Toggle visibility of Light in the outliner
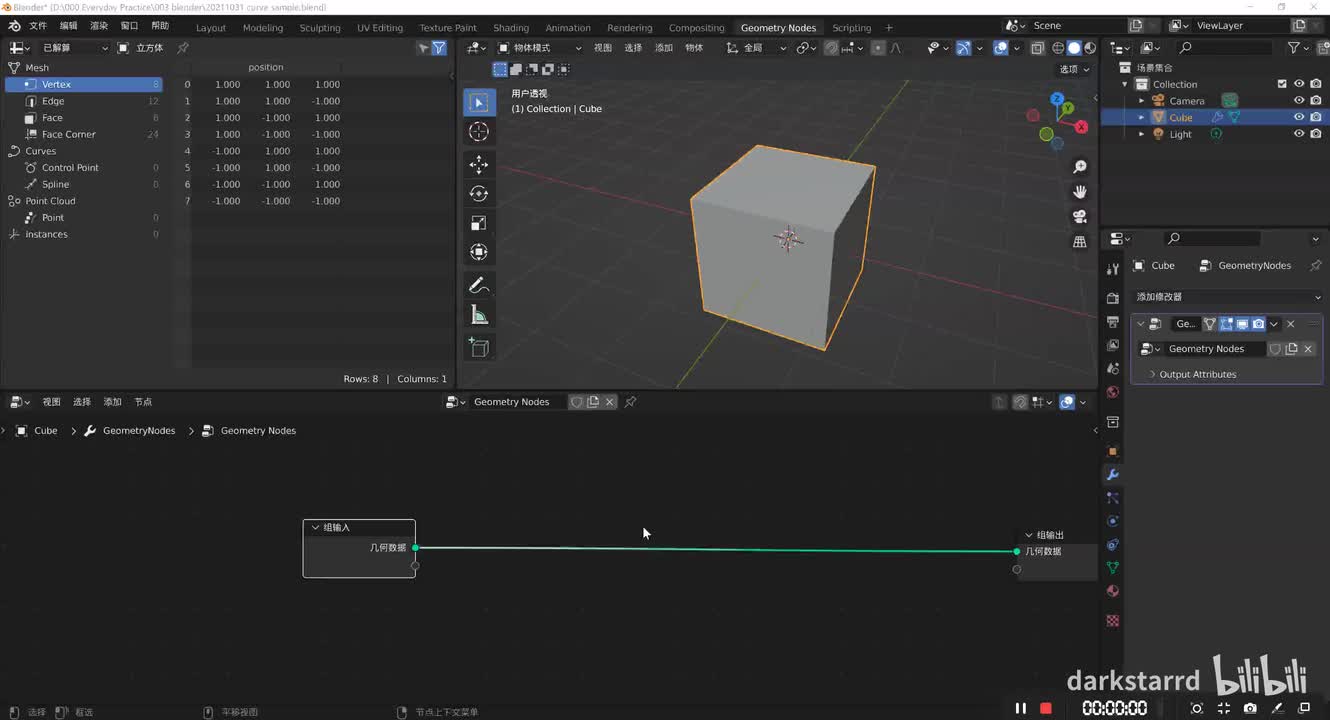 [1299, 134]
